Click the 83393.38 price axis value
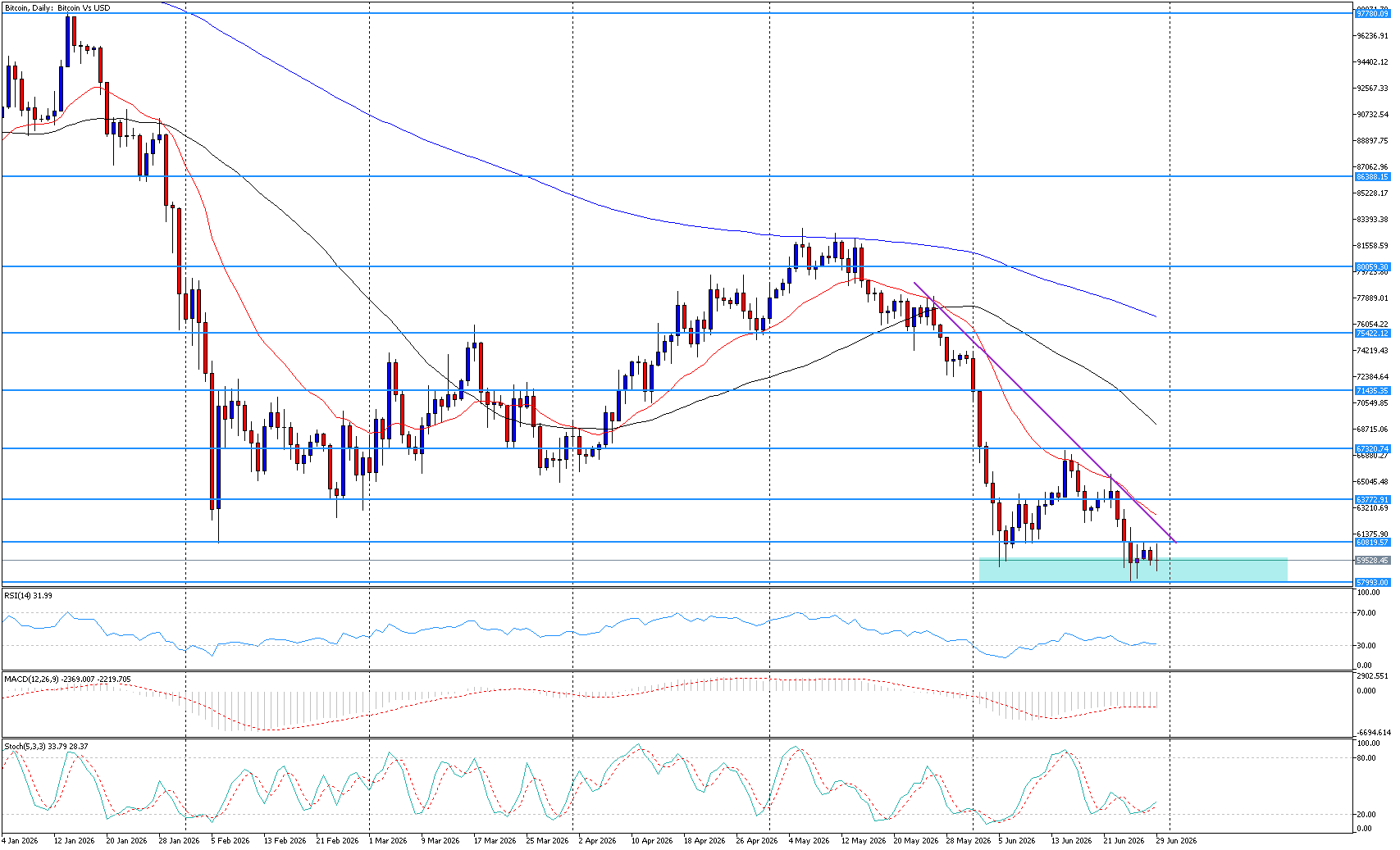Image resolution: width=1400 pixels, height=850 pixels. [1372, 220]
